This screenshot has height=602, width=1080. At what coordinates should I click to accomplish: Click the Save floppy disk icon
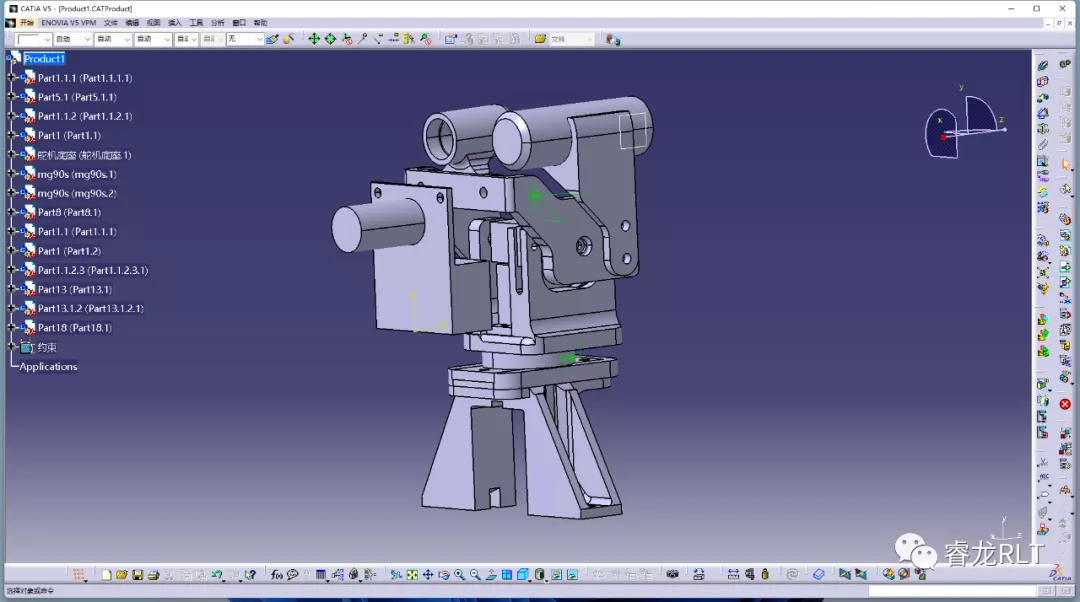click(138, 574)
